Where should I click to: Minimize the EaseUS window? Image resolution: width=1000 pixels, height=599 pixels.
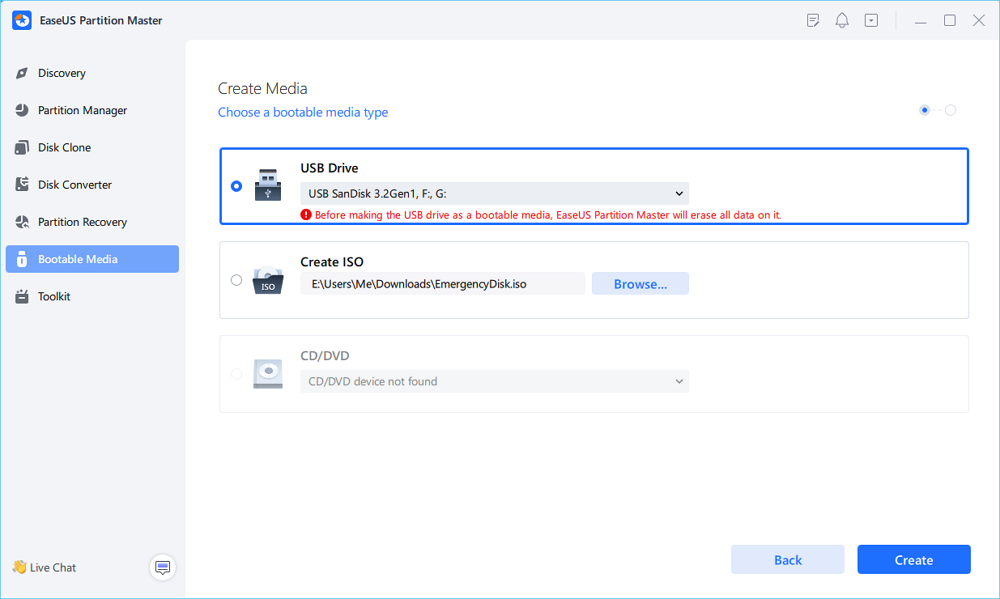(x=920, y=21)
